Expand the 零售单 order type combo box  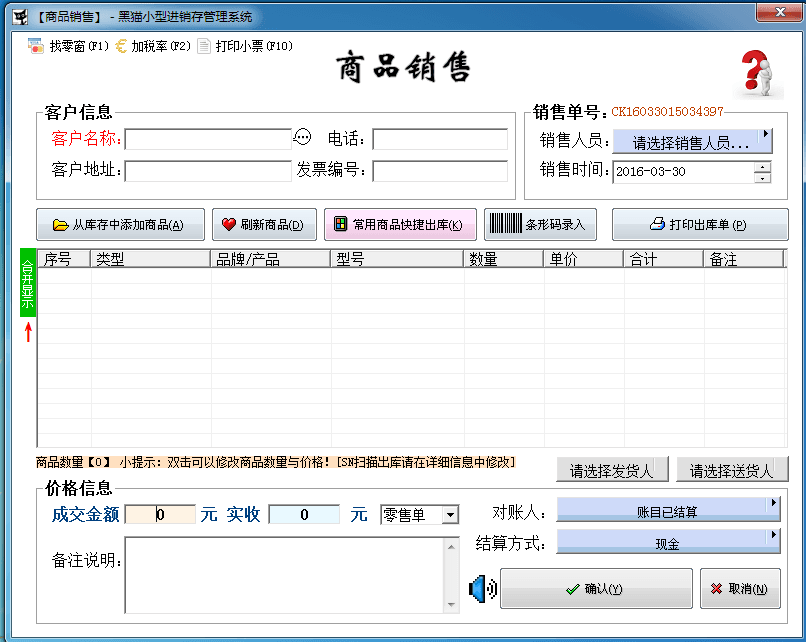[450, 515]
